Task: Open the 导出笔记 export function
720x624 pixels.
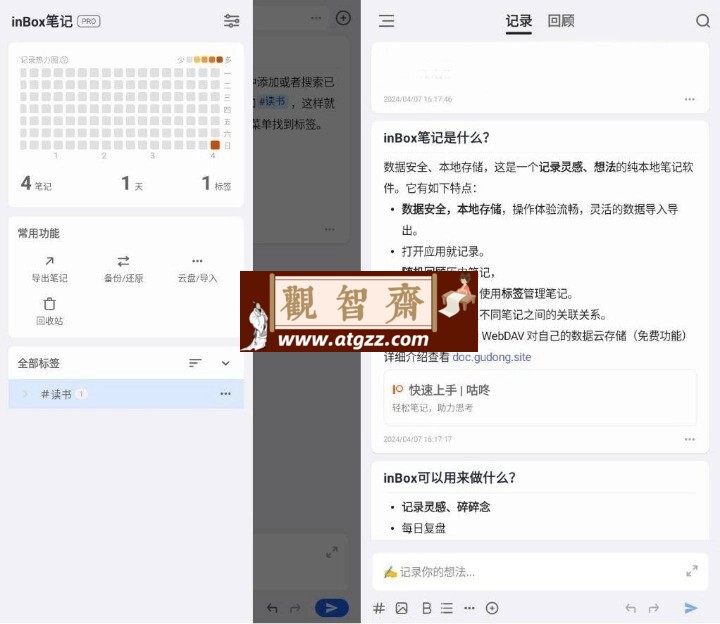Action: (x=50, y=270)
